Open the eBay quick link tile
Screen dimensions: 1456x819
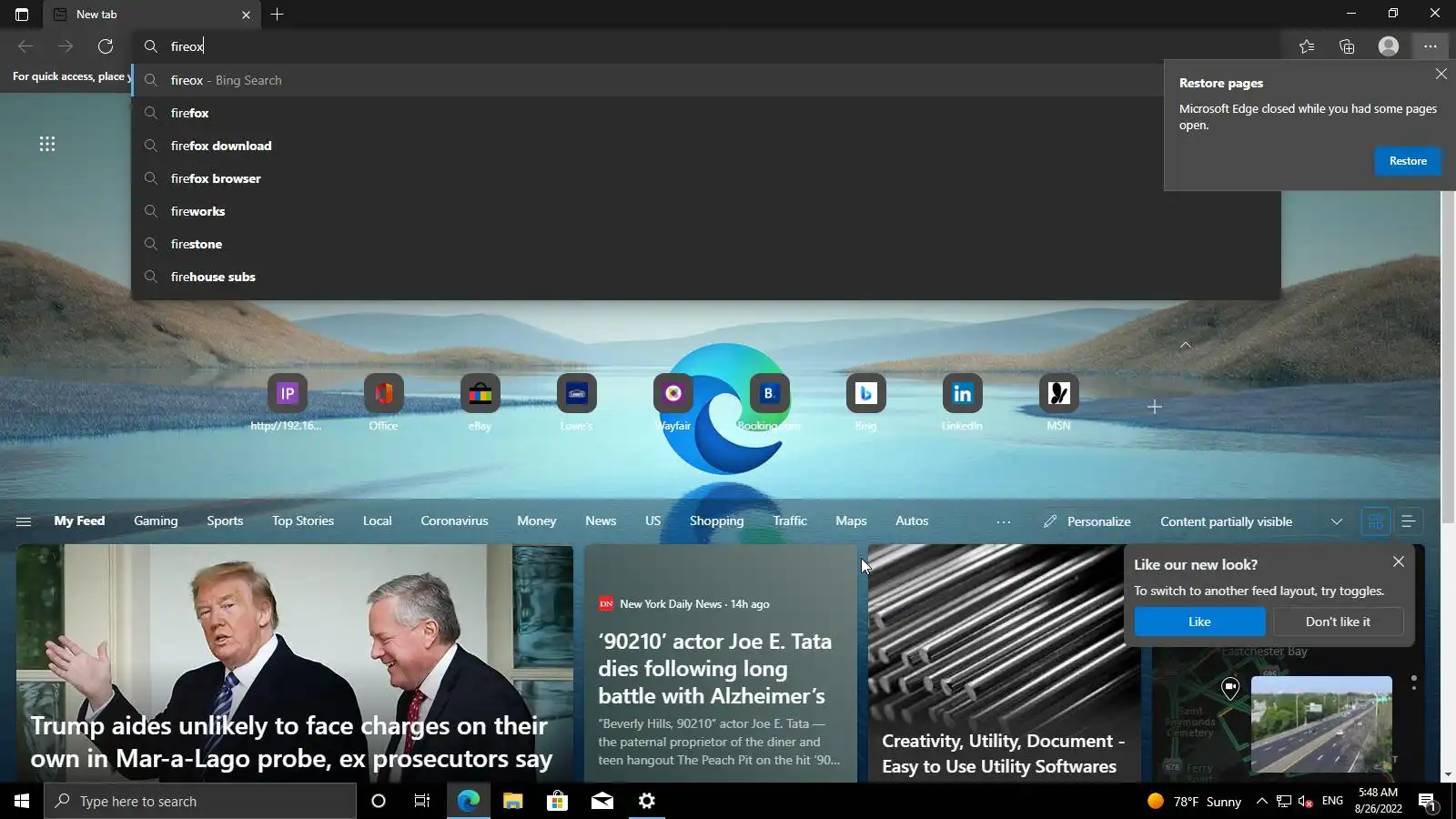tap(480, 402)
